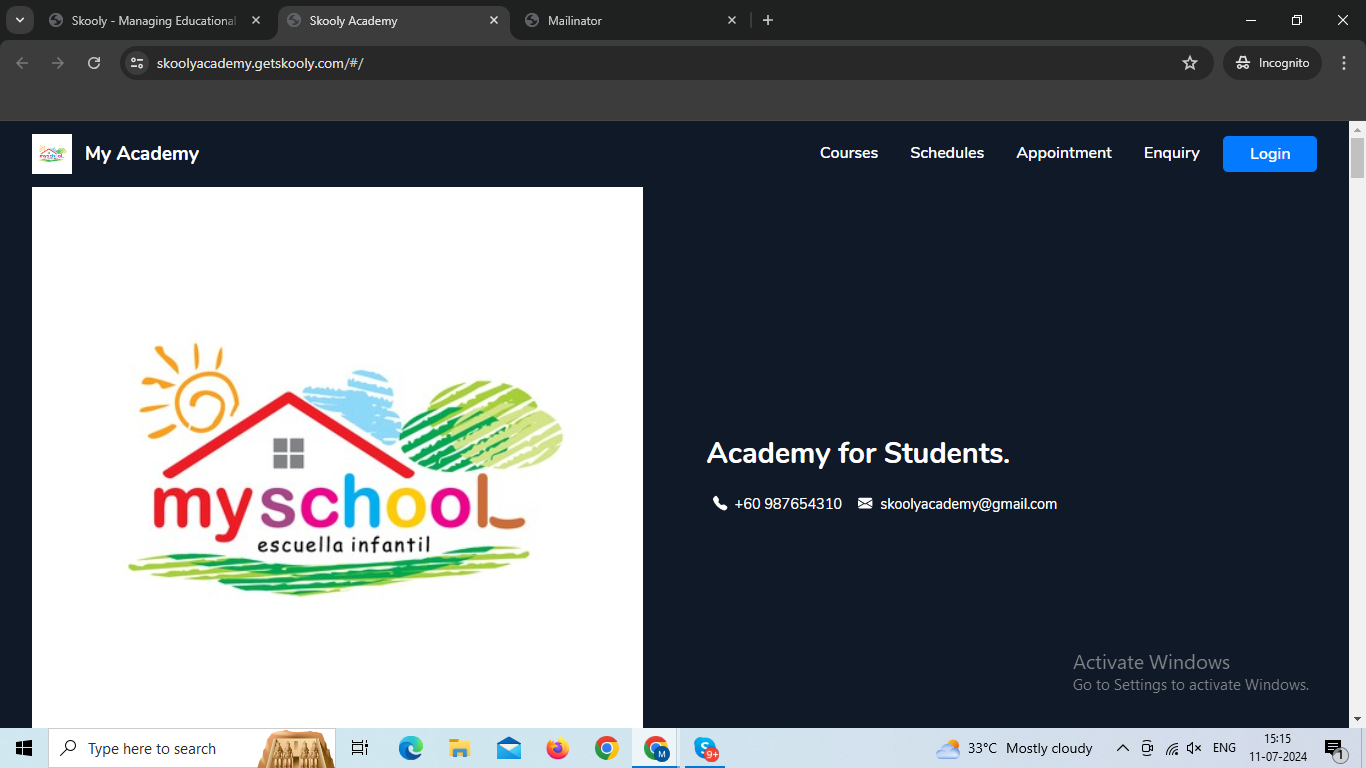Click the Incognito indicator button
Screen dimensions: 1366x768
[1272, 63]
